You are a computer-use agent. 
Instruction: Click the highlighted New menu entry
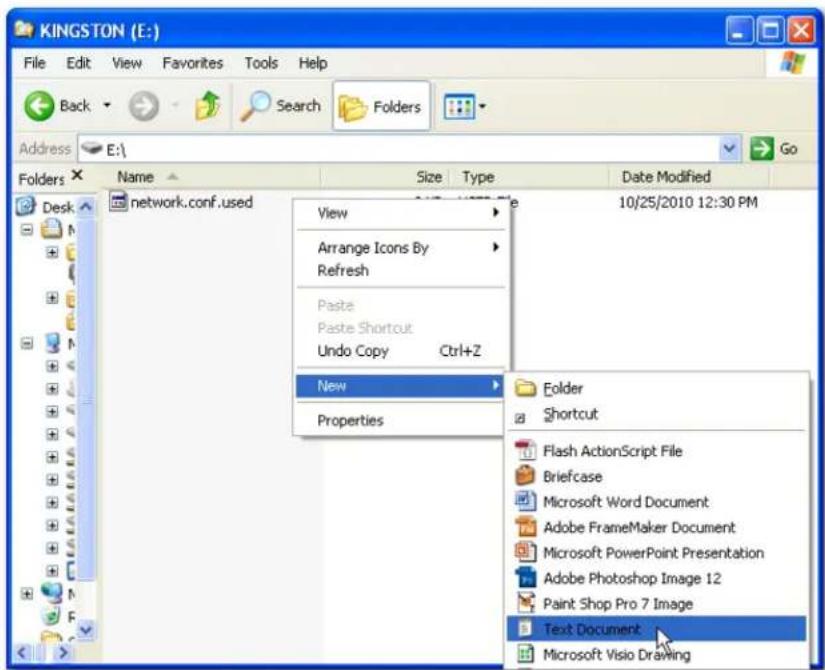(x=400, y=386)
